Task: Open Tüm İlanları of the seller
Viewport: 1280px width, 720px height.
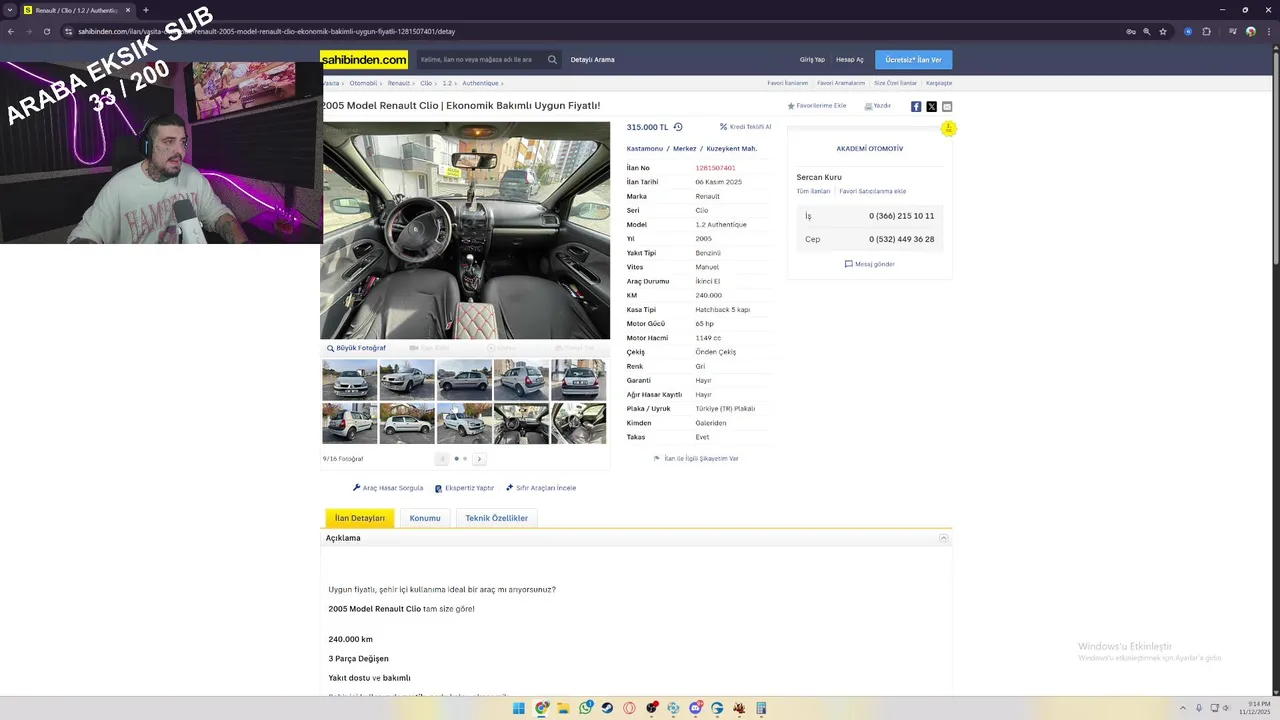Action: [x=813, y=191]
